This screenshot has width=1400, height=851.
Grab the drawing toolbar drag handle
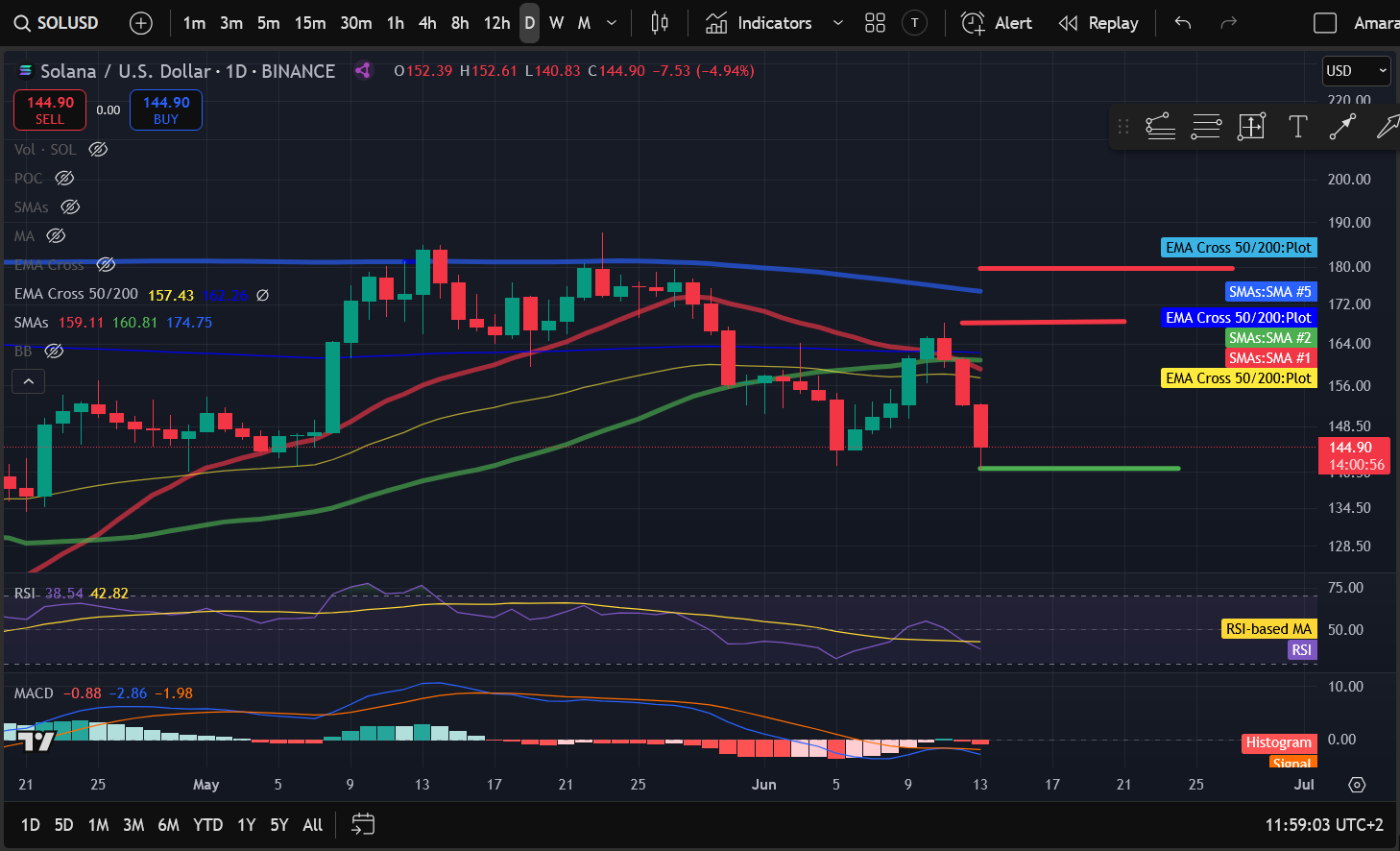[x=1123, y=127]
